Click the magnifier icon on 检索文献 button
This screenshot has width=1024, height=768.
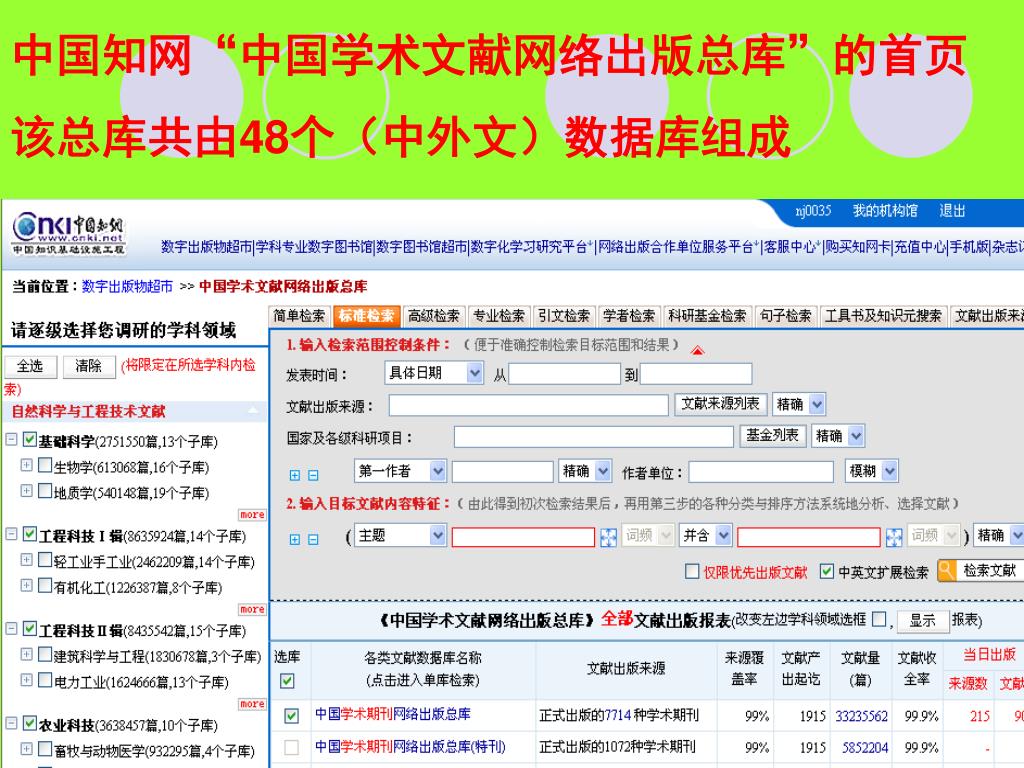click(946, 570)
